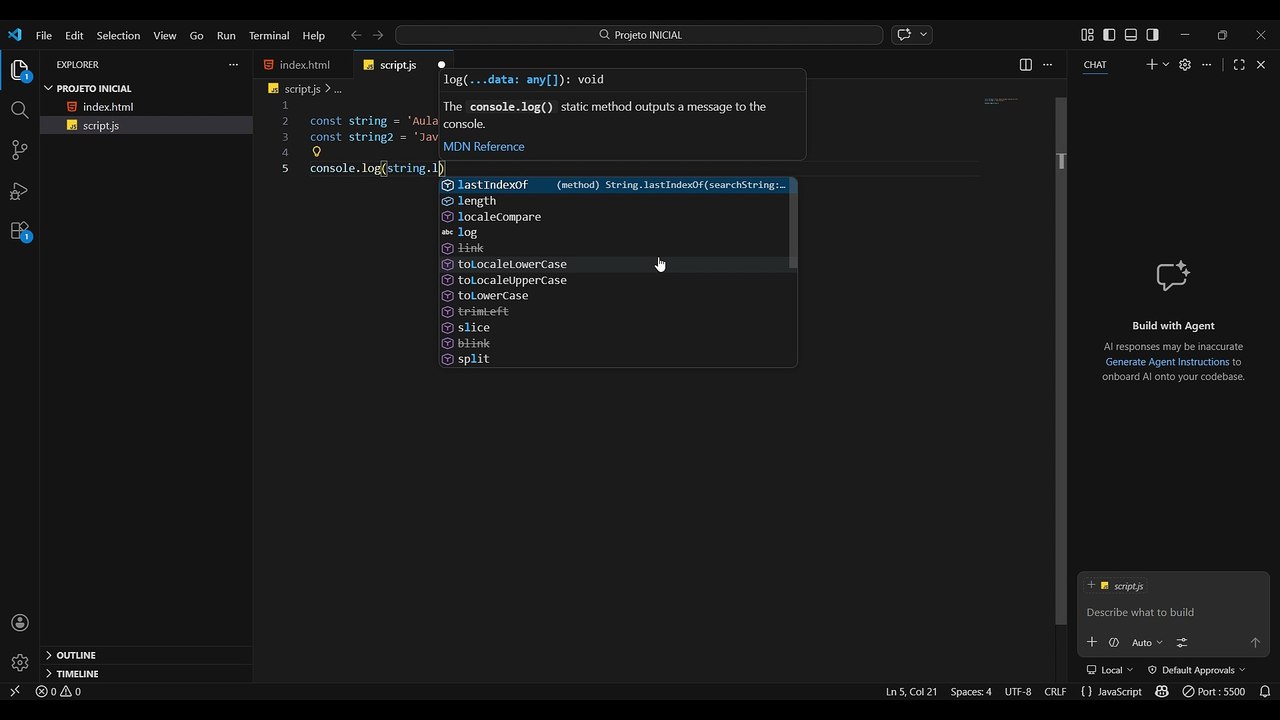
Task: Switch to the index.html tab
Action: [303, 65]
